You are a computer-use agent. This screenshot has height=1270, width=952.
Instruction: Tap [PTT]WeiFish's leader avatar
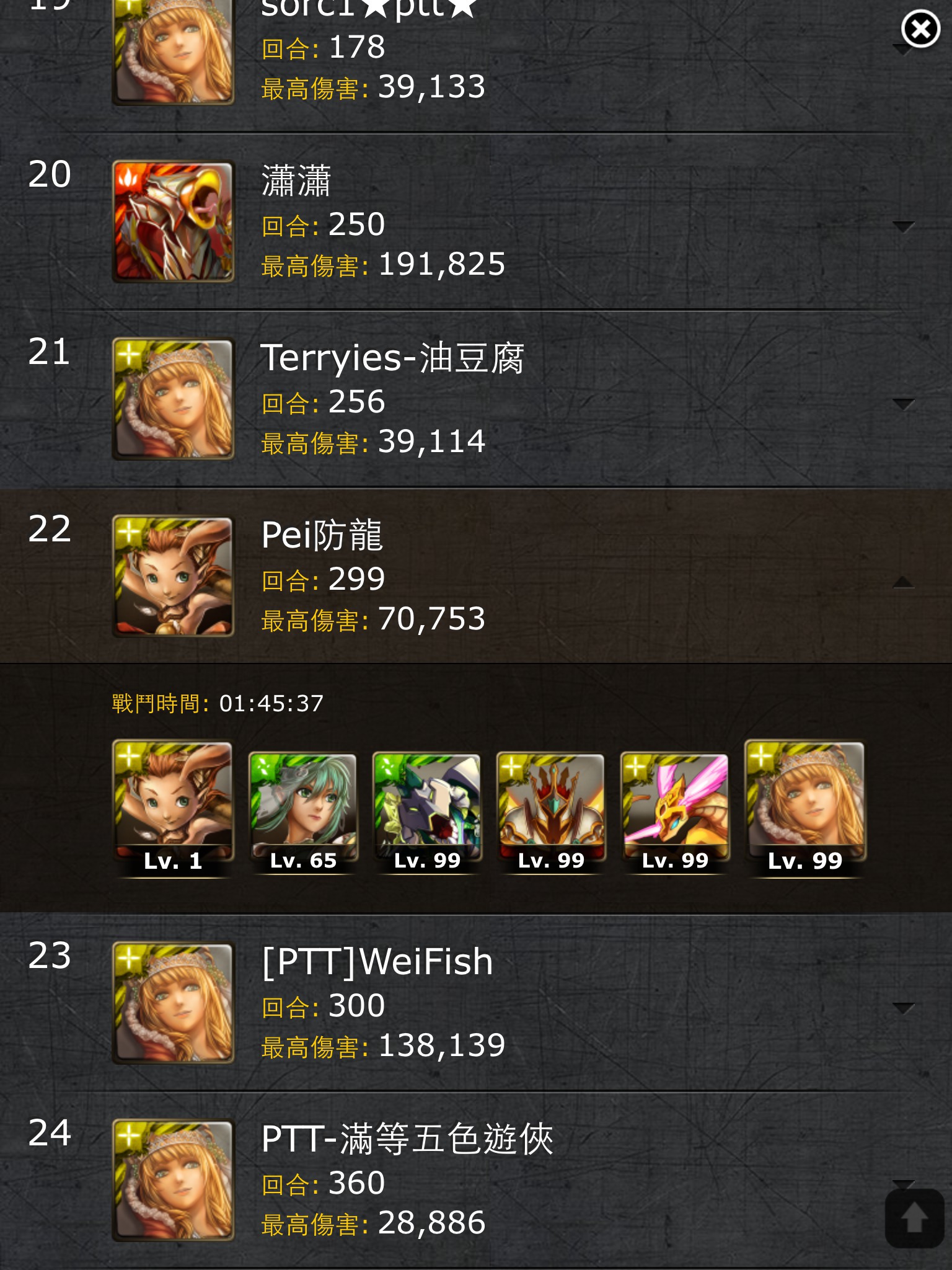coord(173,1003)
